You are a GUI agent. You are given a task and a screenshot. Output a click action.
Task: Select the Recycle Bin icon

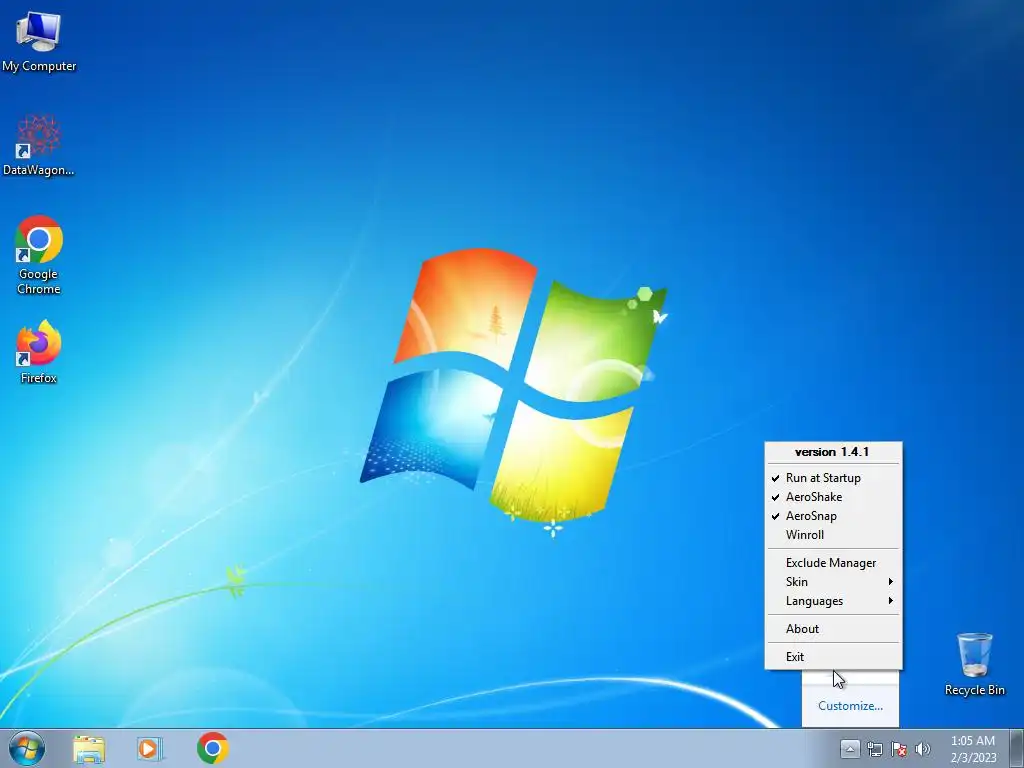[x=974, y=664]
